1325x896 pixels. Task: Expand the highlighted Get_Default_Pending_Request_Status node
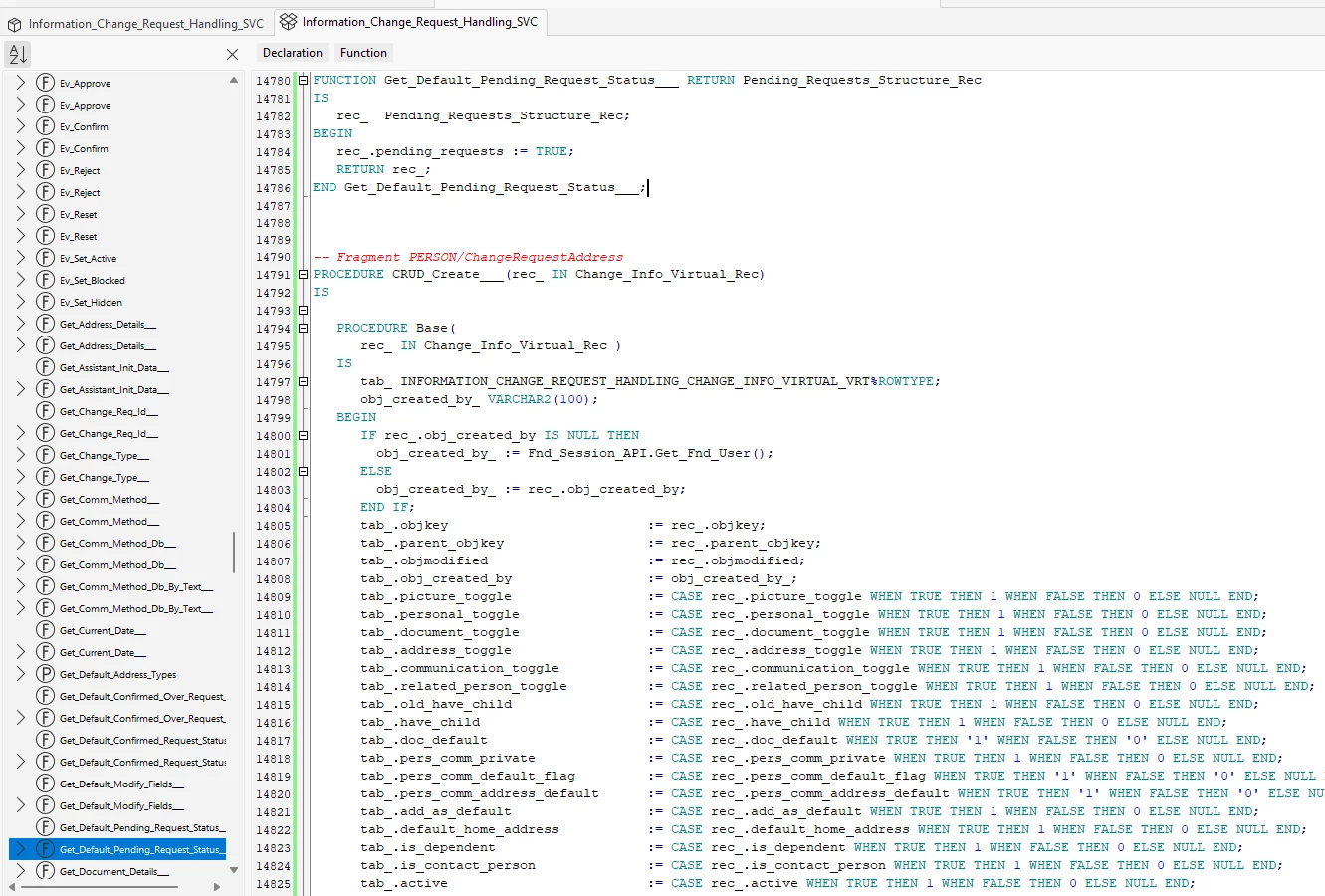point(21,849)
